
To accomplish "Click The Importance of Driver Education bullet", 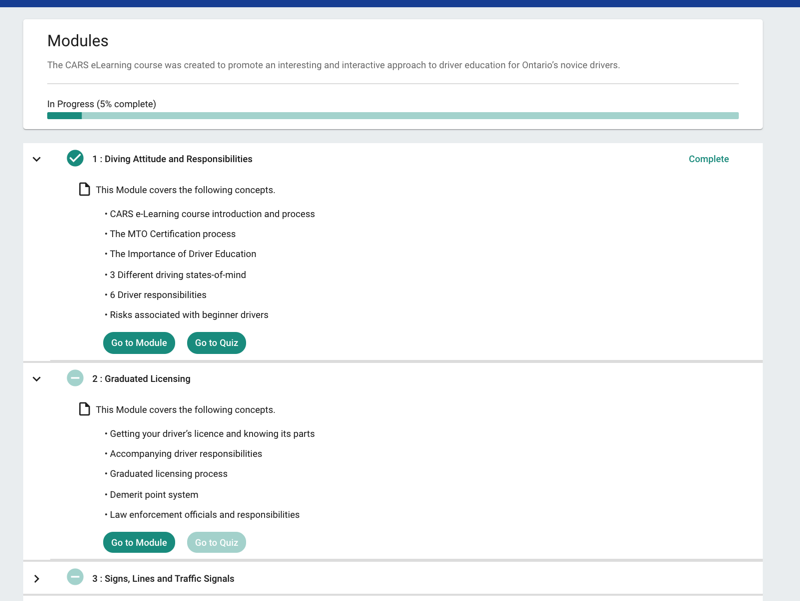I will click(183, 254).
